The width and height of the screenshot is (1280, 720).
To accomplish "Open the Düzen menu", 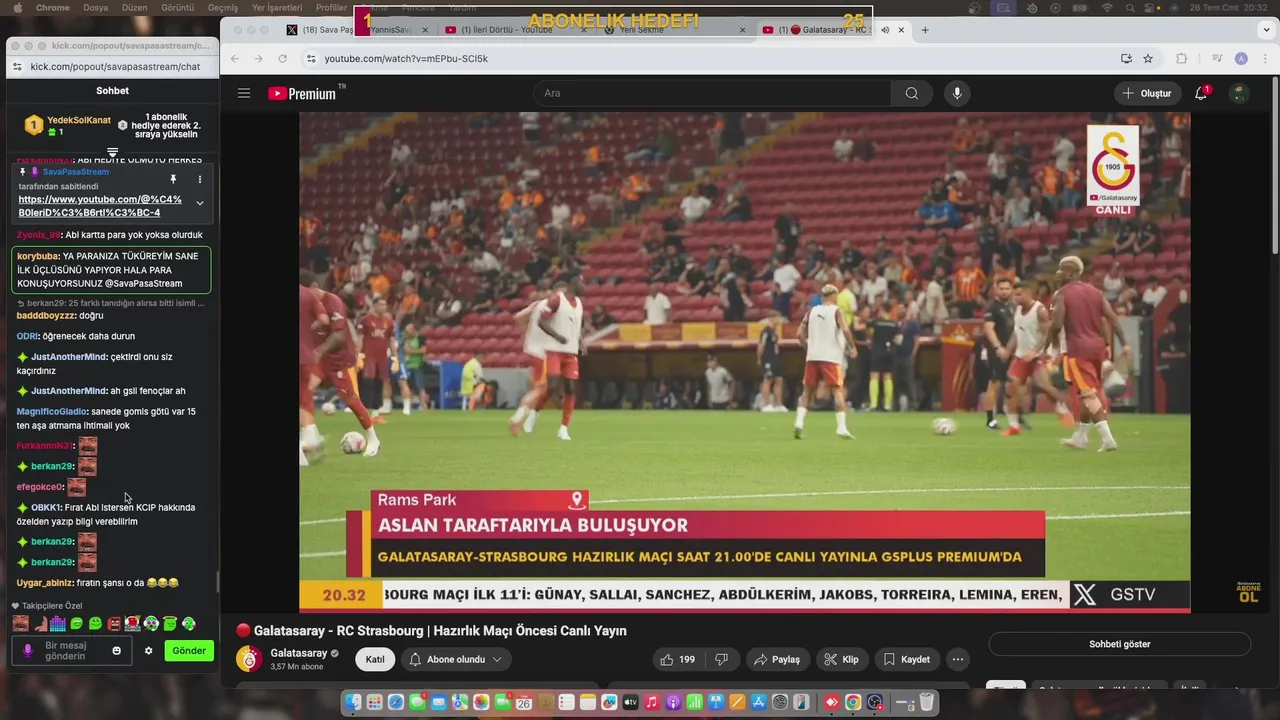I will point(134,7).
